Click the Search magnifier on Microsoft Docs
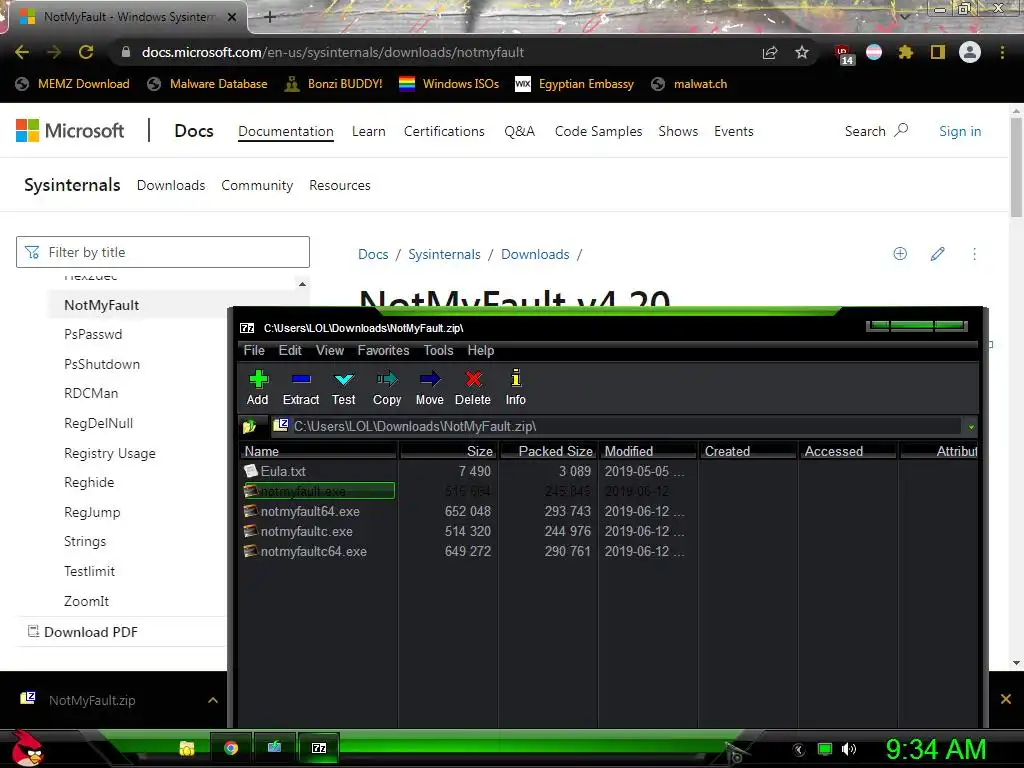This screenshot has height=768, width=1024. tap(901, 130)
